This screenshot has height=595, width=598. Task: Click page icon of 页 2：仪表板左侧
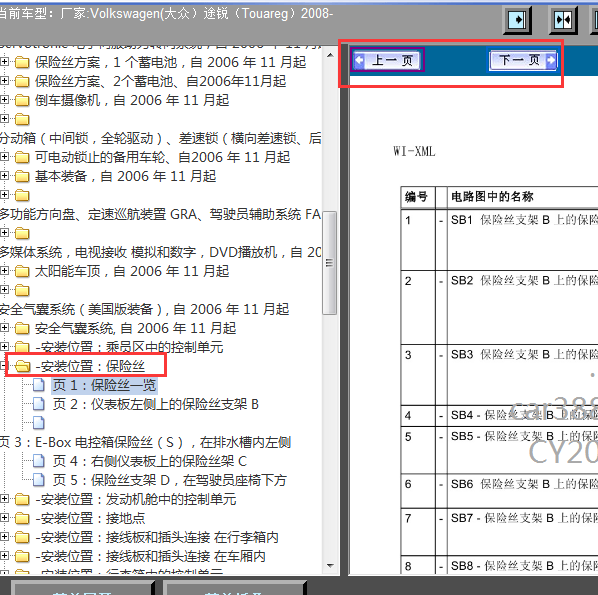(39, 404)
